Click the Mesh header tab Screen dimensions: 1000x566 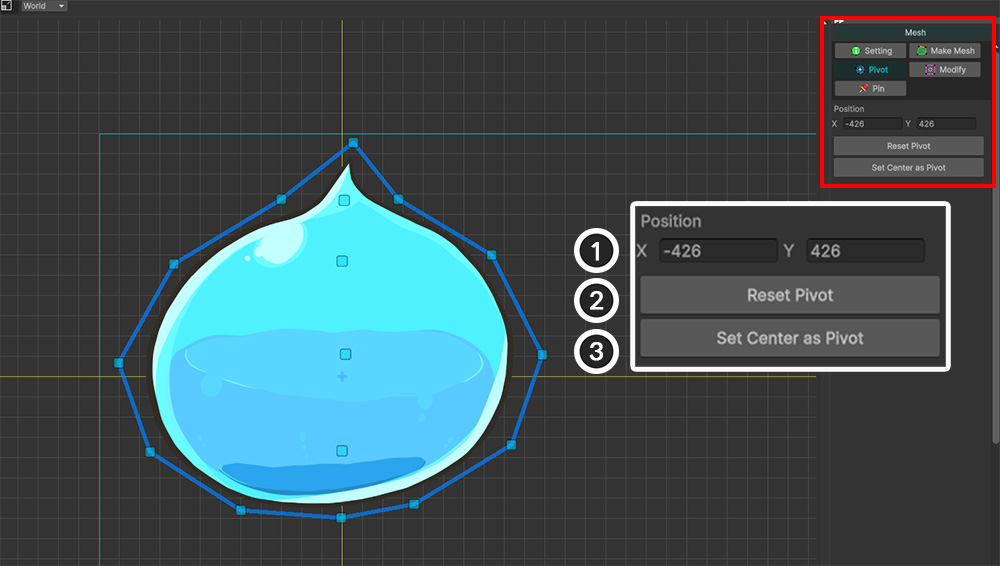click(x=914, y=33)
